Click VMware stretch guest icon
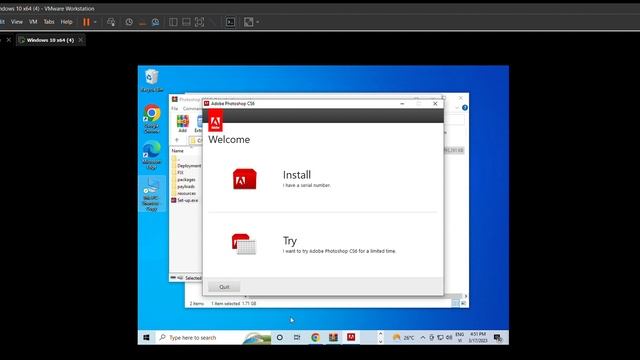 (249, 22)
